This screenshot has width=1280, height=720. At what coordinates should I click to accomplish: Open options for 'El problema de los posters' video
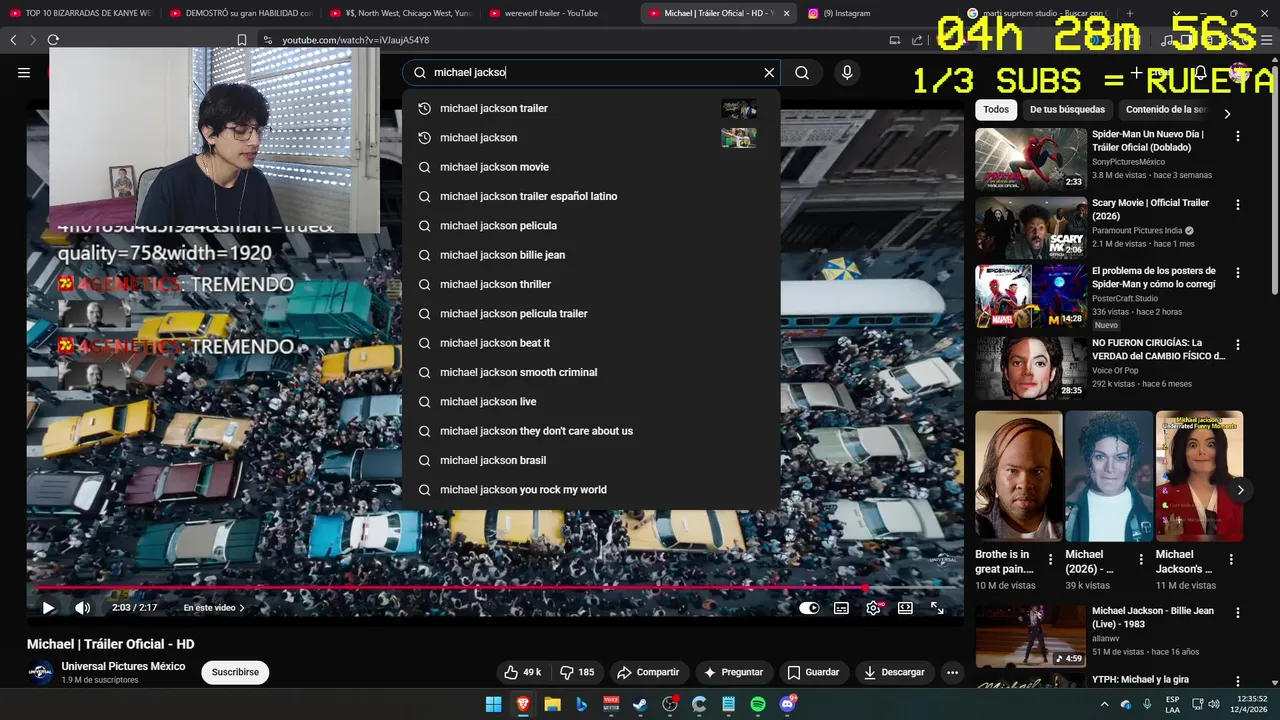pos(1238,273)
